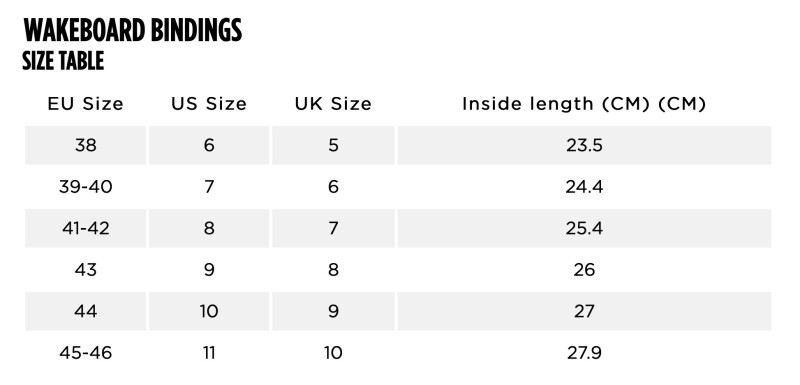Viewport: 800px width, 385px height.
Task: Click UK size 5 cell
Action: pyautogui.click(x=333, y=145)
